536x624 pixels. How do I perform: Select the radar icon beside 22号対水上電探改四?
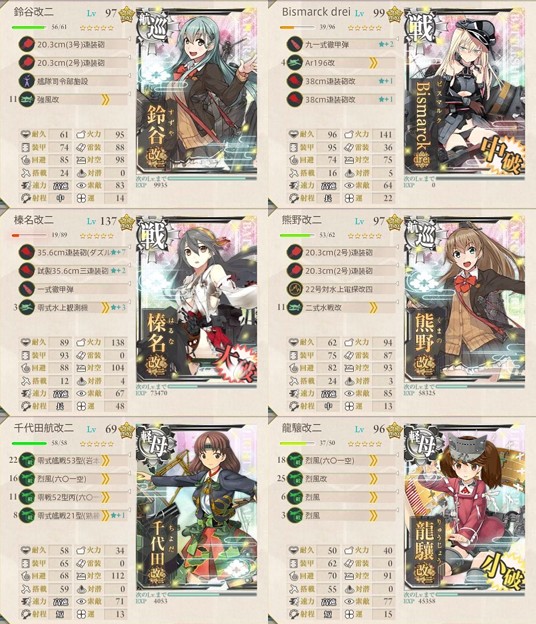click(294, 289)
